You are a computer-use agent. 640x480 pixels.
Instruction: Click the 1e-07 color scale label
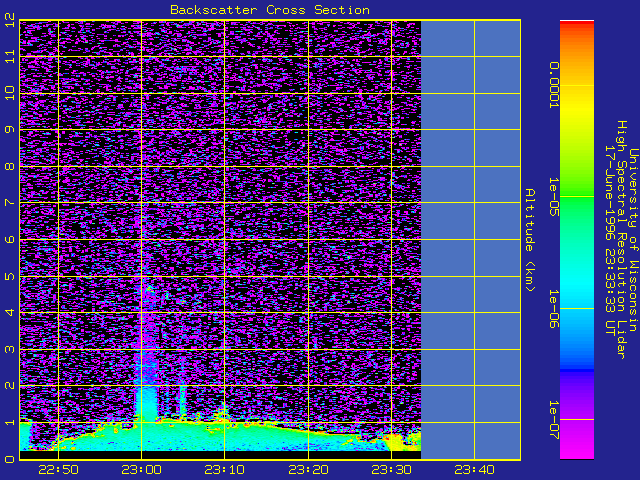point(553,420)
